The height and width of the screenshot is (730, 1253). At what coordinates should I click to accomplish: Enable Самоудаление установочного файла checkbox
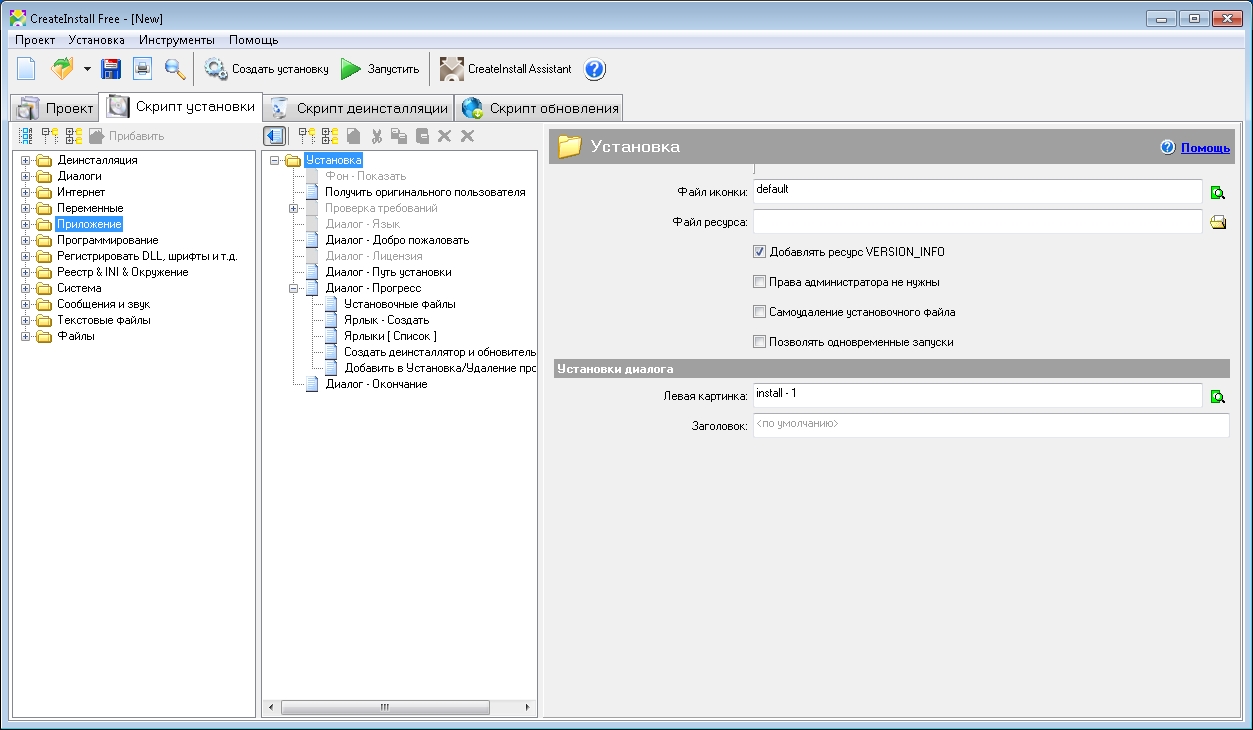tap(760, 312)
